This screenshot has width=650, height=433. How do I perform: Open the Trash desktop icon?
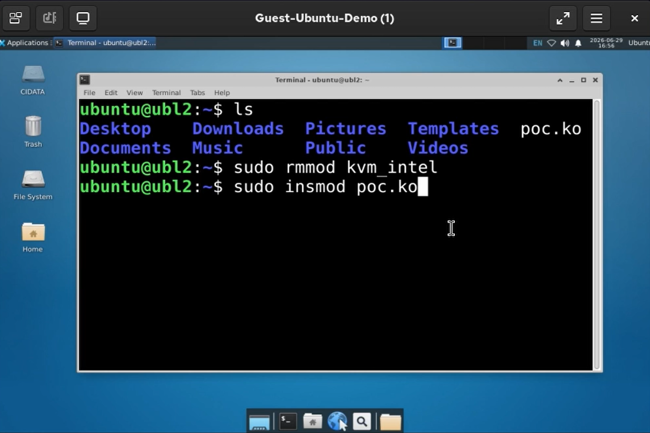point(33,131)
